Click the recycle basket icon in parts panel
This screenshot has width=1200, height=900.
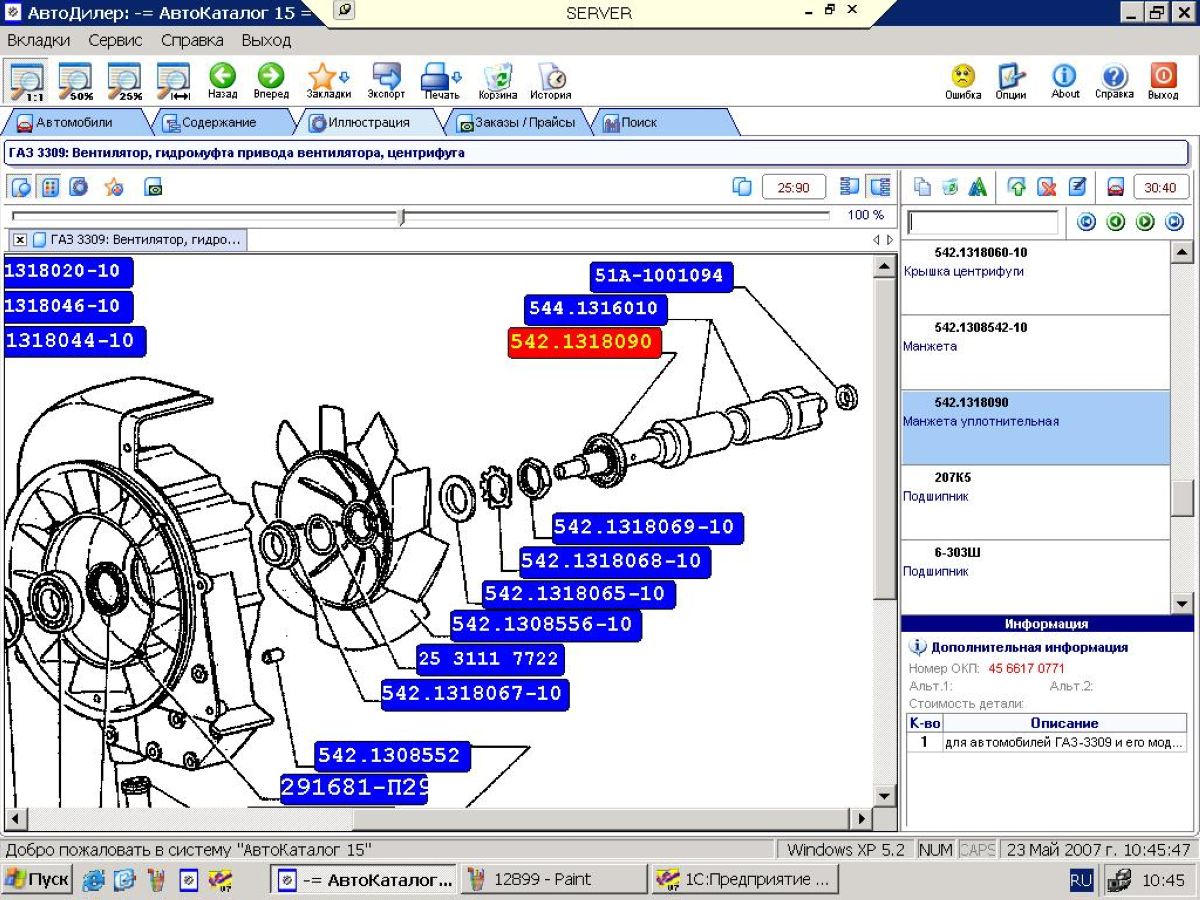(950, 187)
